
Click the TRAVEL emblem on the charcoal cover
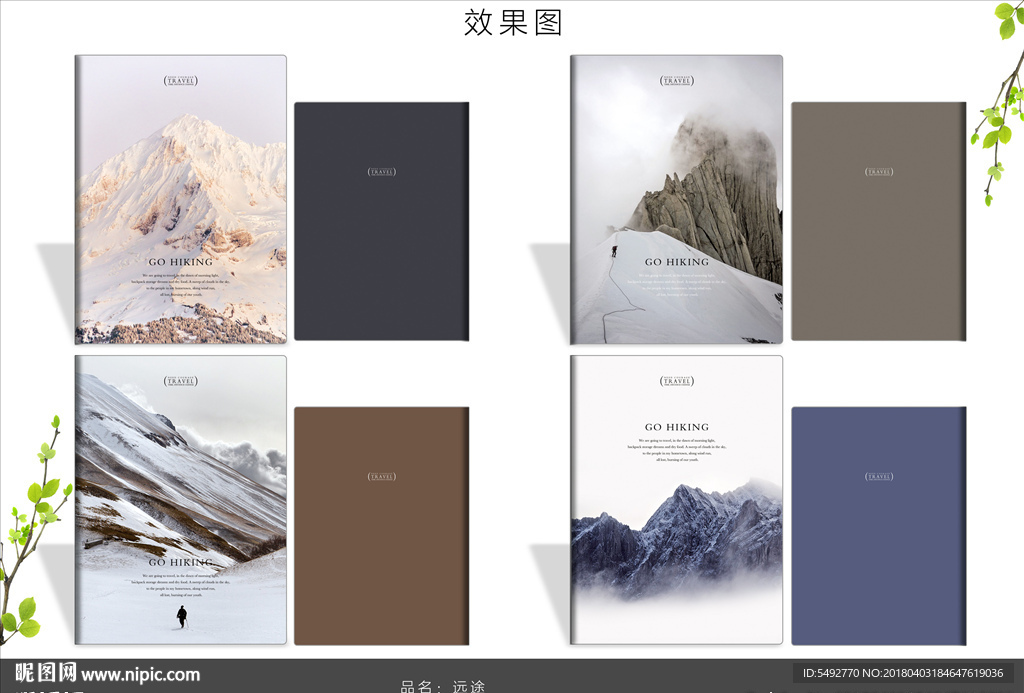click(382, 172)
